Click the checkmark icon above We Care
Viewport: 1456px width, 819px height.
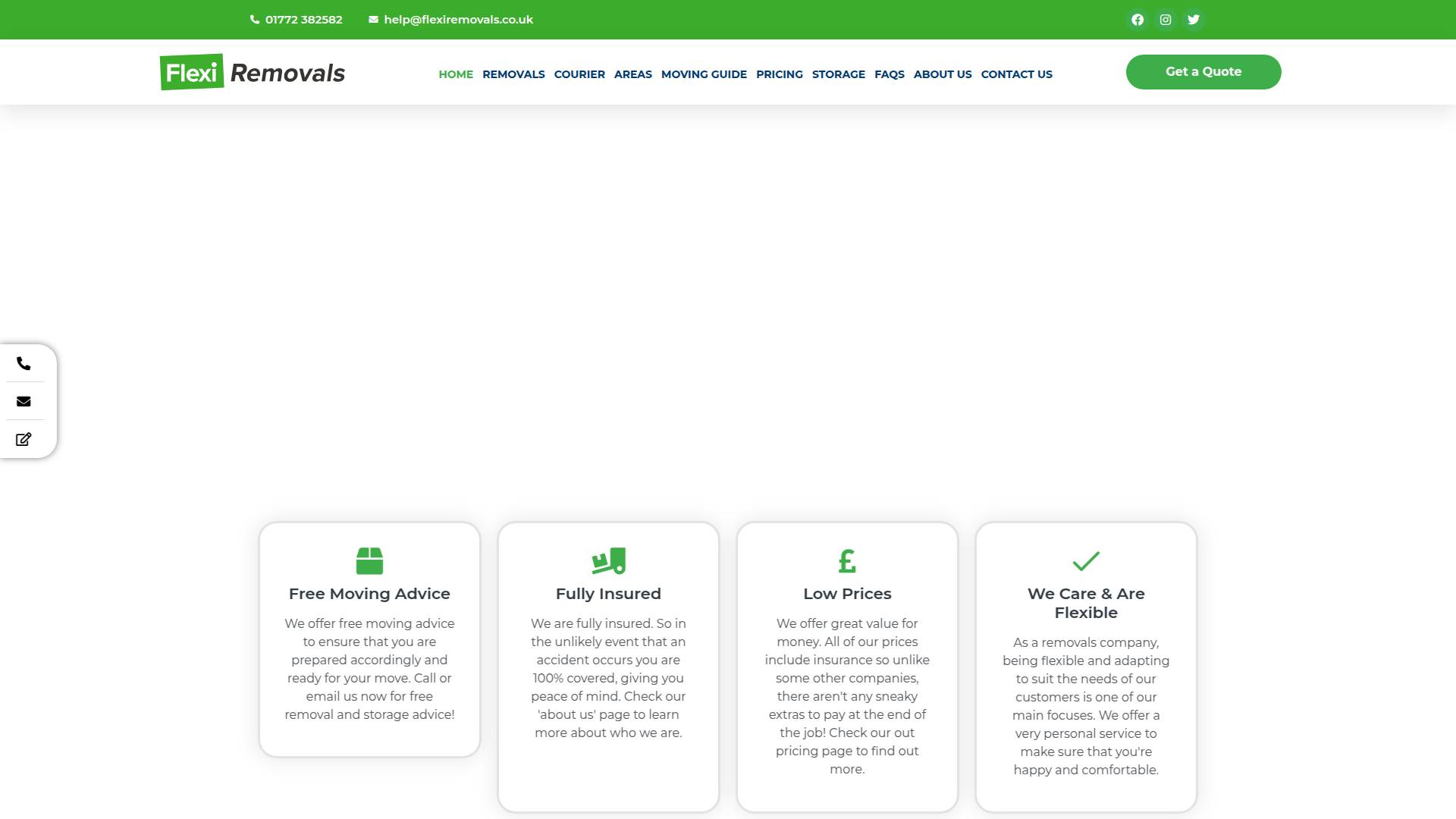click(1086, 561)
